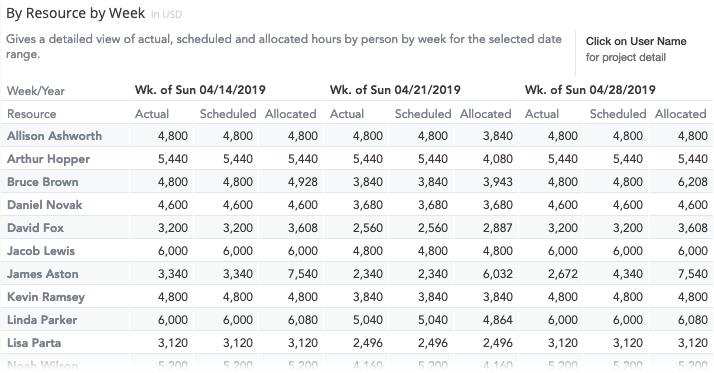
Task: Click David Fox's 2,887 allocated value
Action: pos(498,228)
